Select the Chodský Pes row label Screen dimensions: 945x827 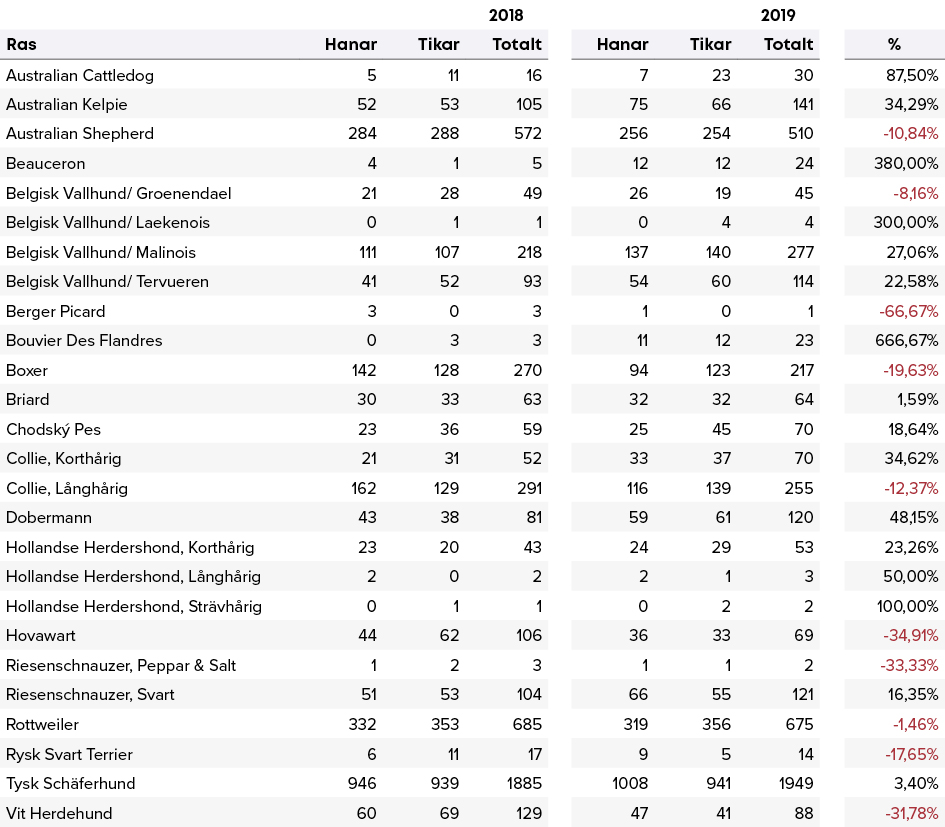click(53, 429)
